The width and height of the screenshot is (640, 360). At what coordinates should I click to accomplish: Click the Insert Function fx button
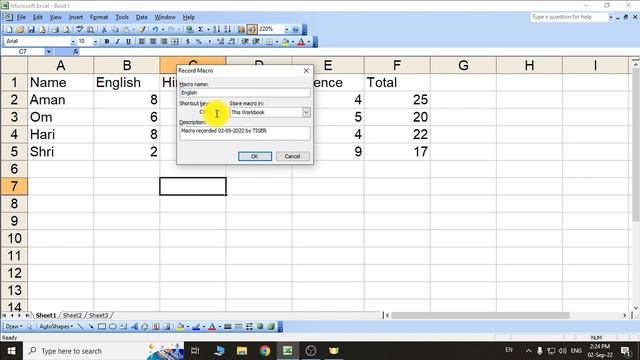[x=76, y=51]
